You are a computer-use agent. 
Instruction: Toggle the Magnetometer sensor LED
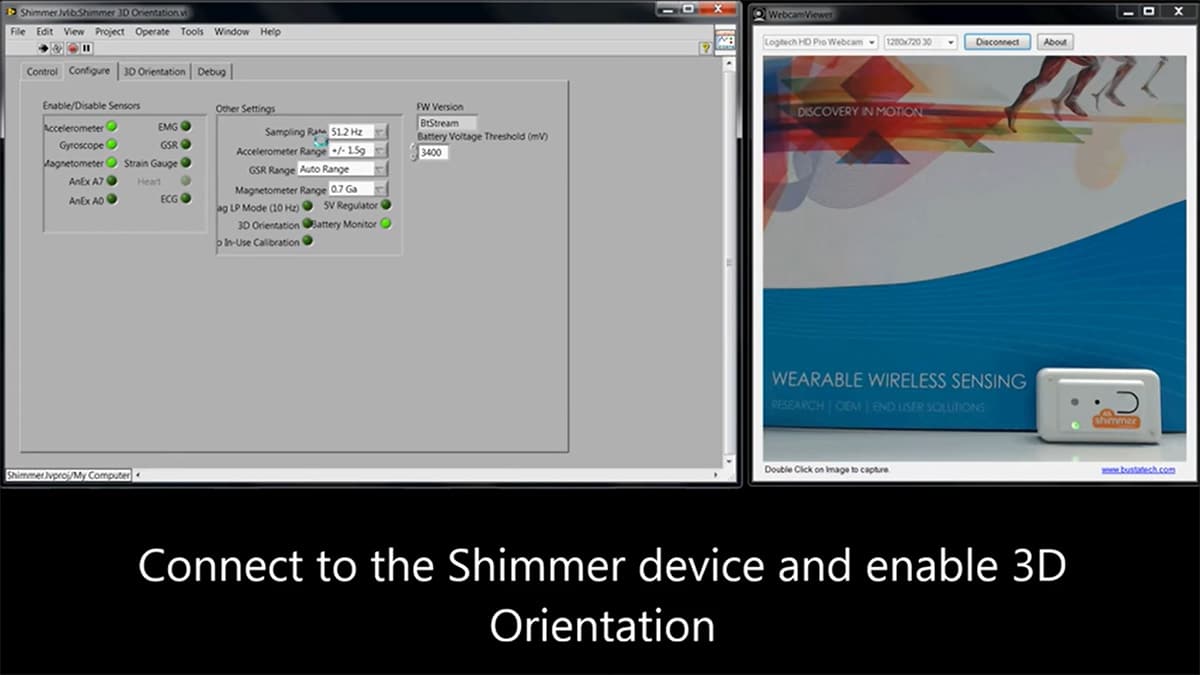[x=112, y=163]
